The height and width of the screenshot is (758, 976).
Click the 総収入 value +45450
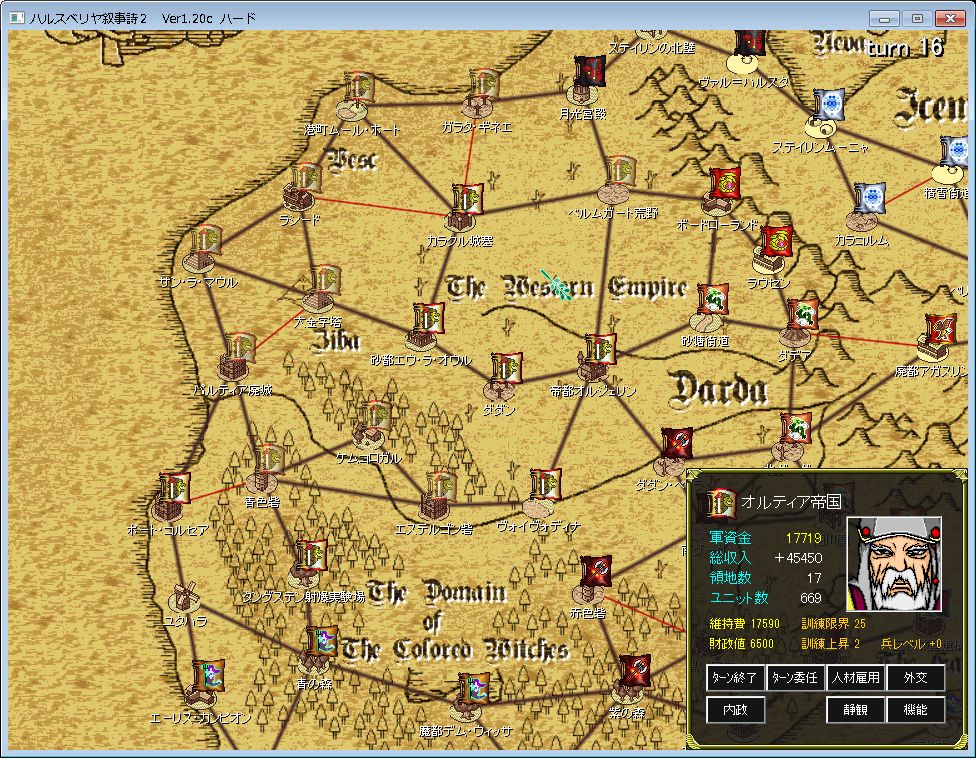click(799, 558)
